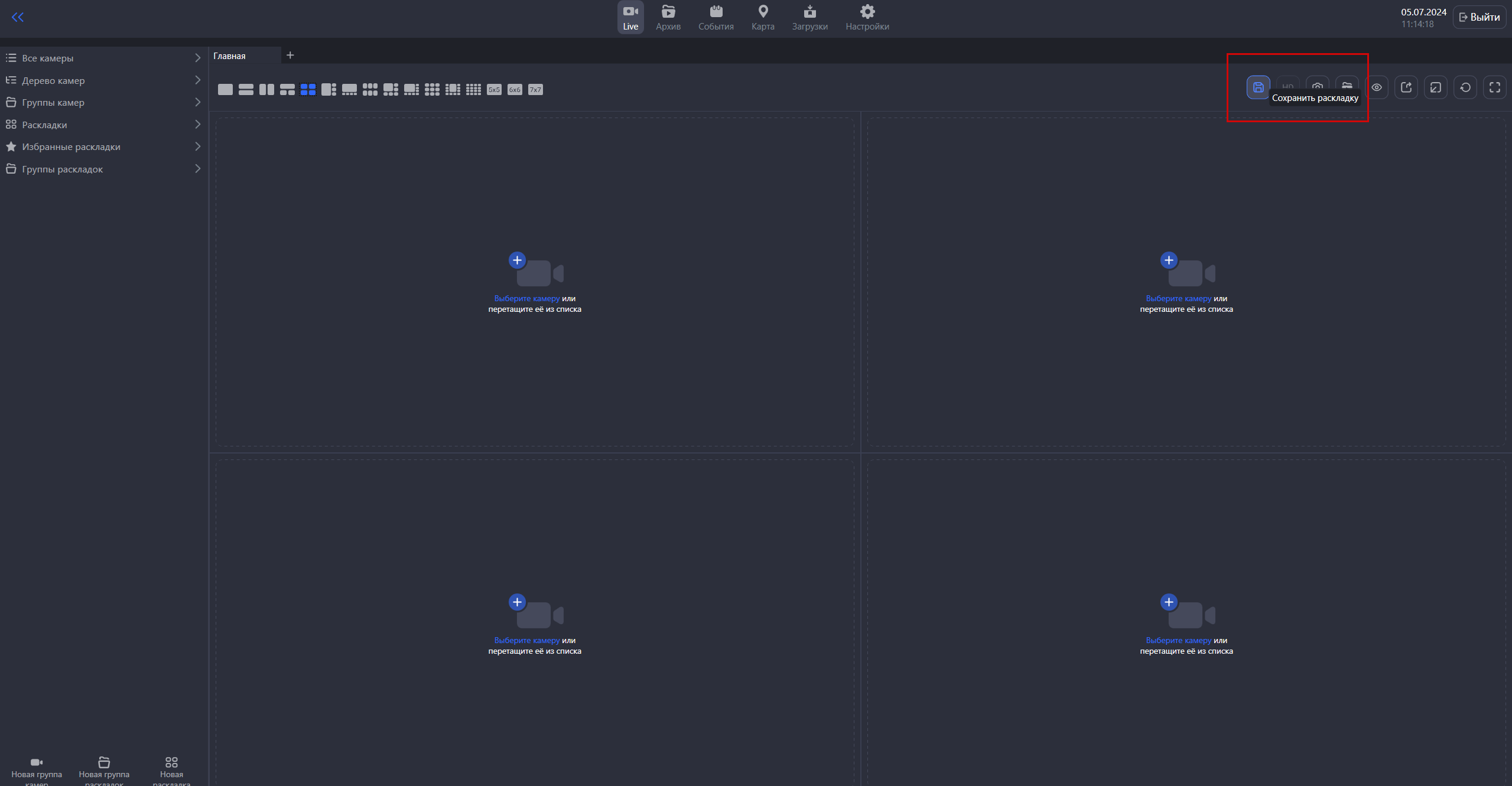The width and height of the screenshot is (1512, 786).
Task: Click the save layout floppy icon
Action: click(1258, 87)
